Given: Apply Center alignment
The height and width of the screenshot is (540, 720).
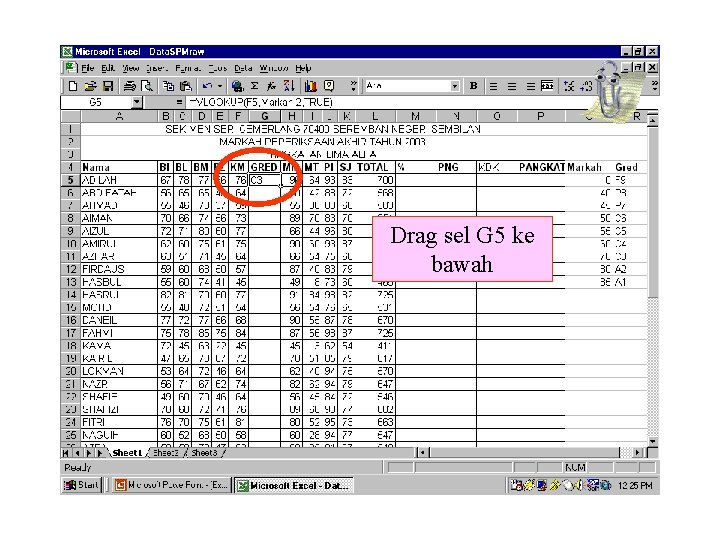Looking at the screenshot, I should (x=512, y=86).
